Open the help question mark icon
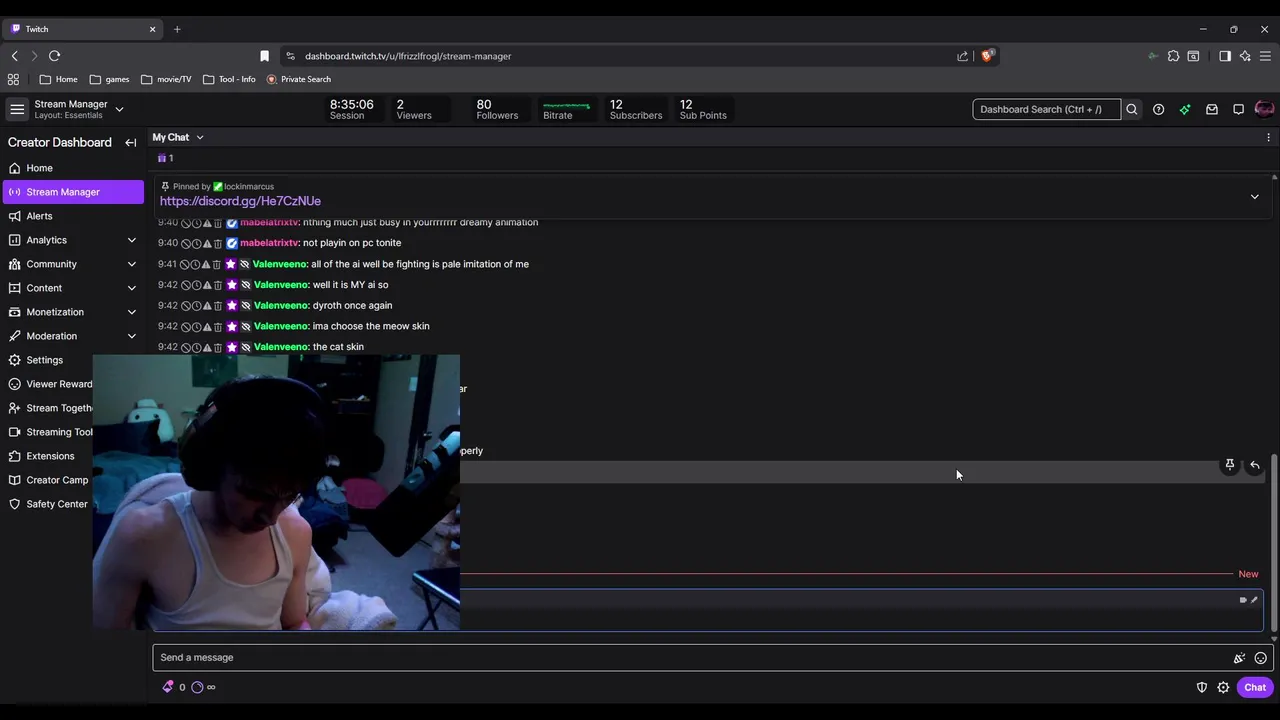This screenshot has height=720, width=1280. pyautogui.click(x=1158, y=109)
